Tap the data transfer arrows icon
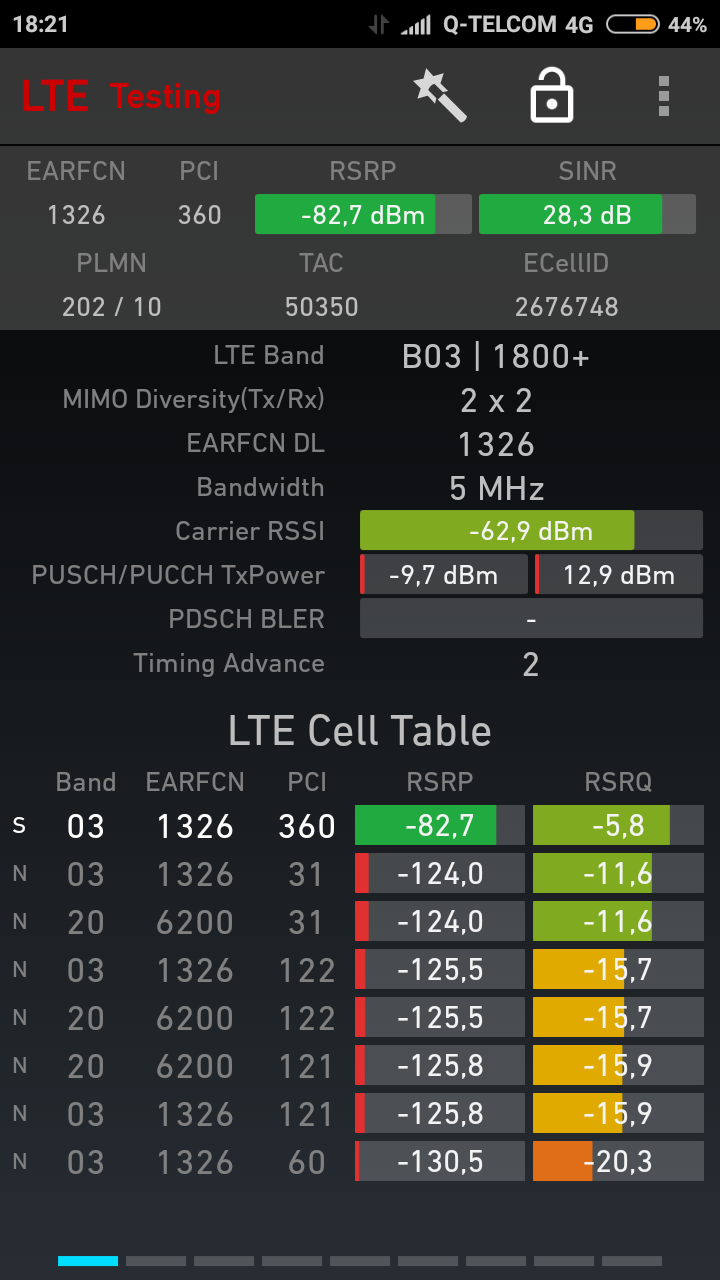 378,25
